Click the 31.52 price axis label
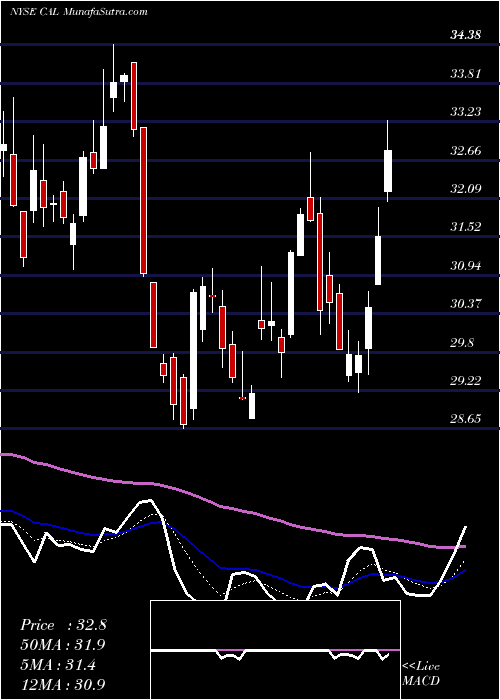 click(x=466, y=227)
